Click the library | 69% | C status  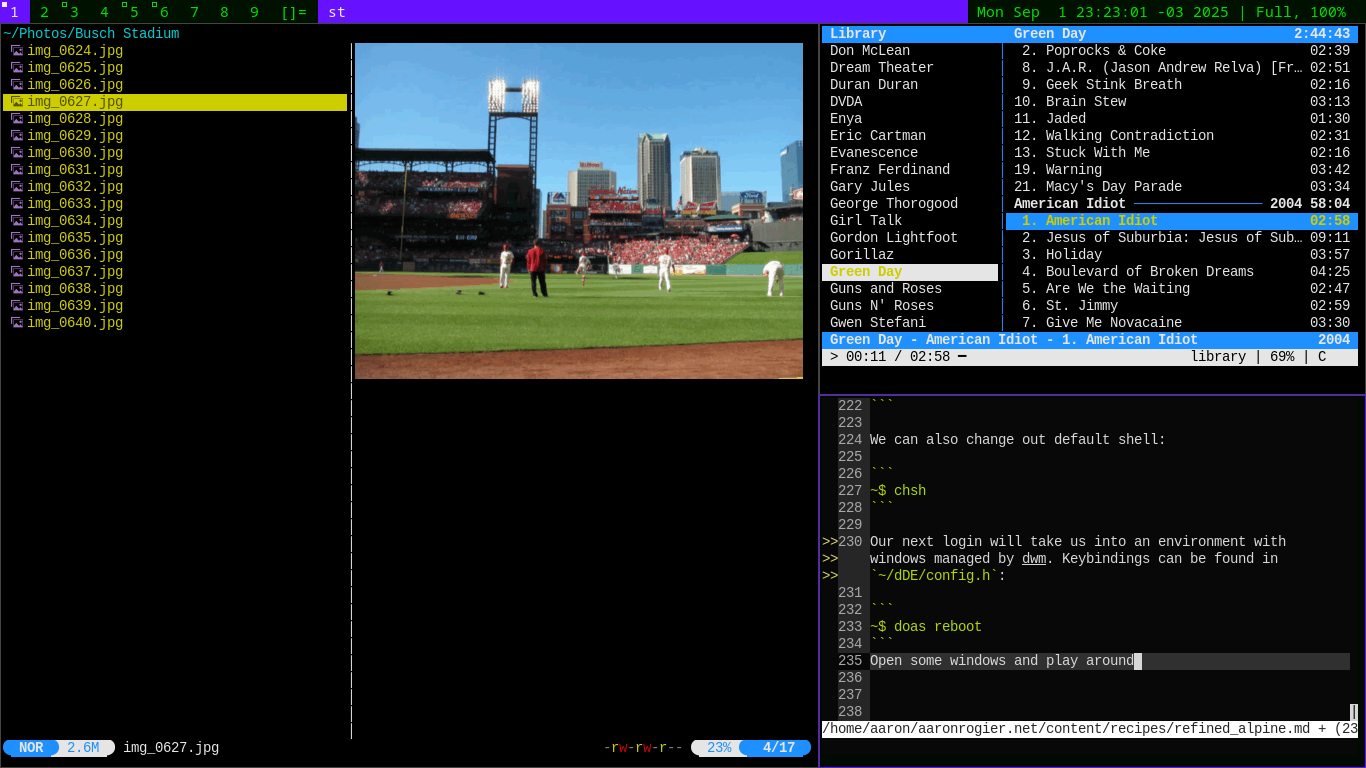pos(1258,357)
